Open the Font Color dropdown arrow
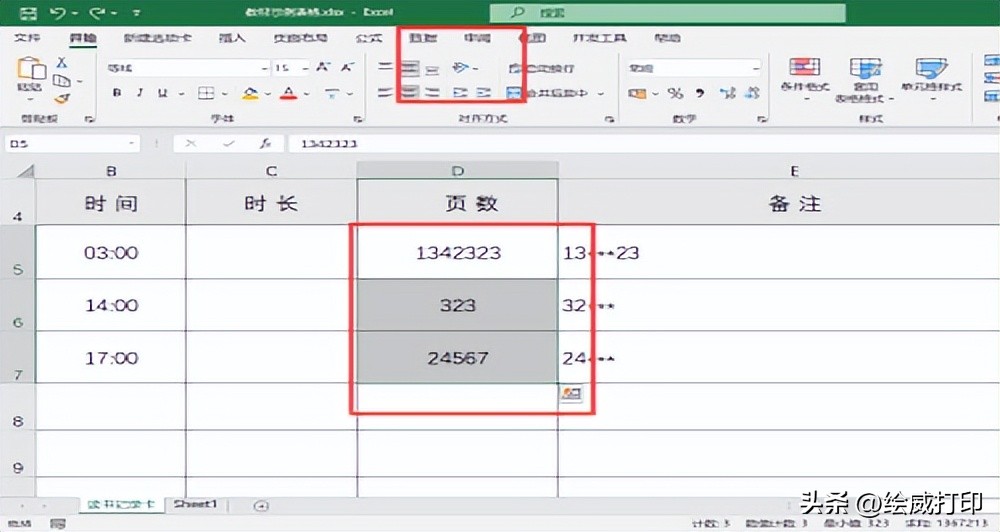 [x=307, y=94]
